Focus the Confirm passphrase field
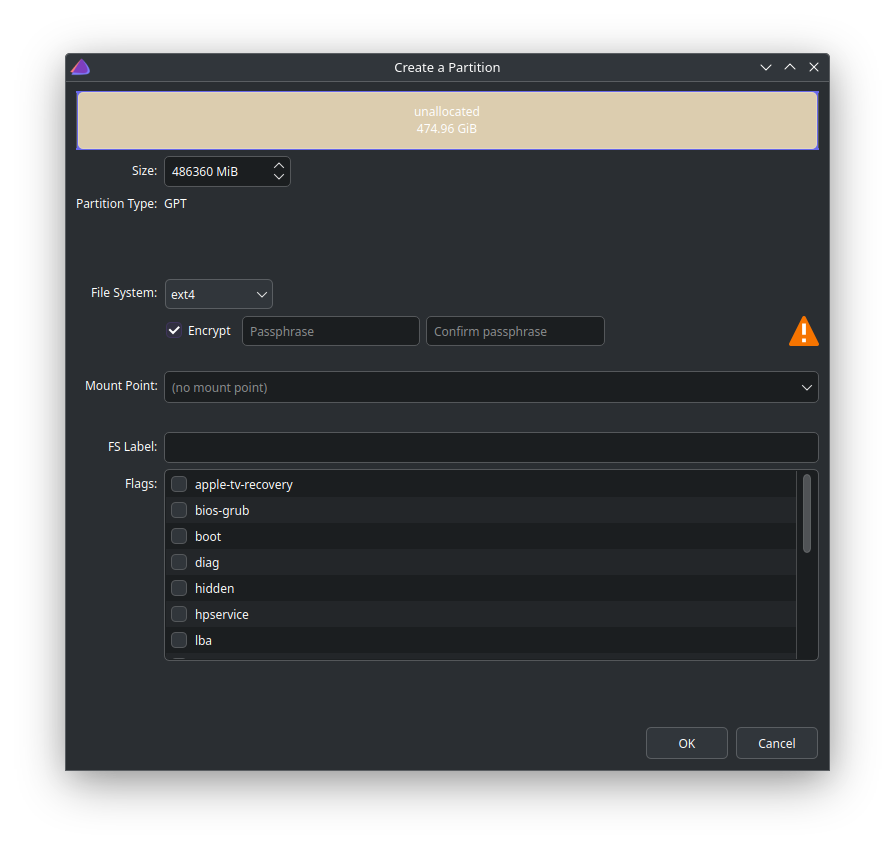Screen dimensions: 896x849 515,331
